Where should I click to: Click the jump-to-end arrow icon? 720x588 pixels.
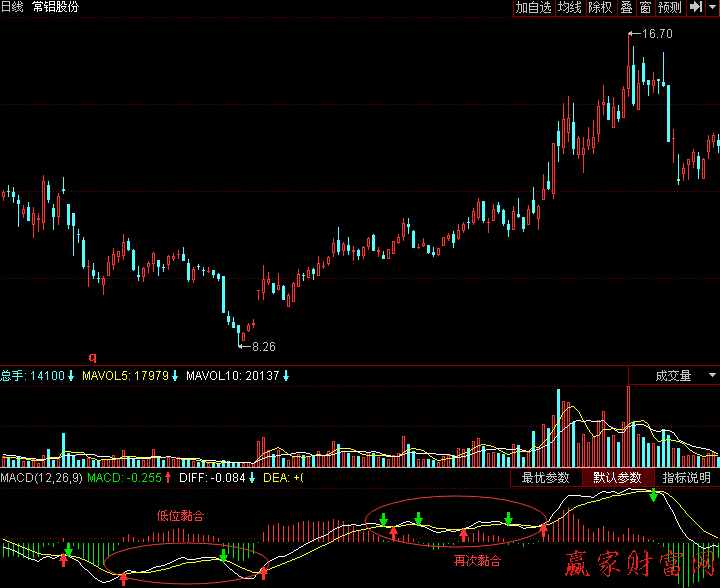pyautogui.click(x=695, y=8)
